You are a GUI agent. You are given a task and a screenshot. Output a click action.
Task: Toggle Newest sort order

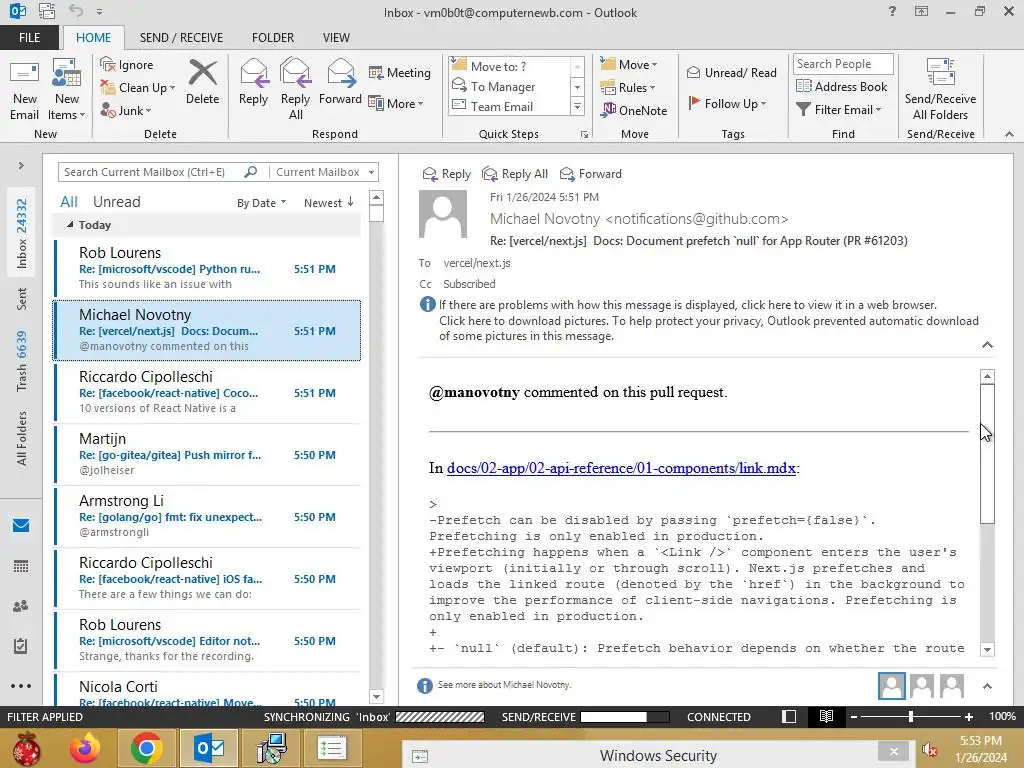point(329,202)
